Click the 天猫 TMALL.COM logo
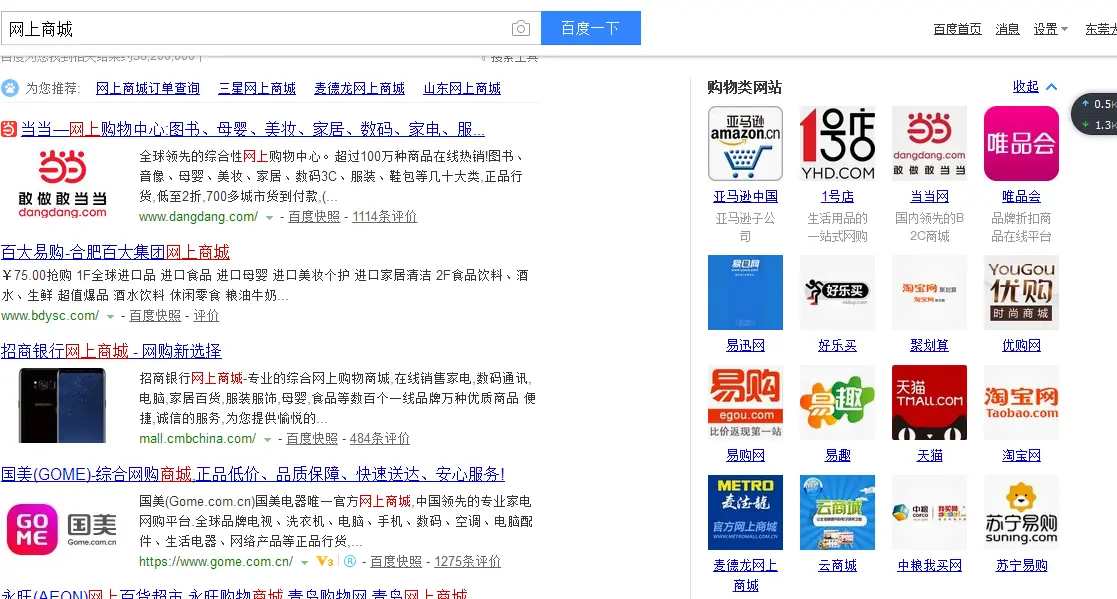 click(x=929, y=402)
